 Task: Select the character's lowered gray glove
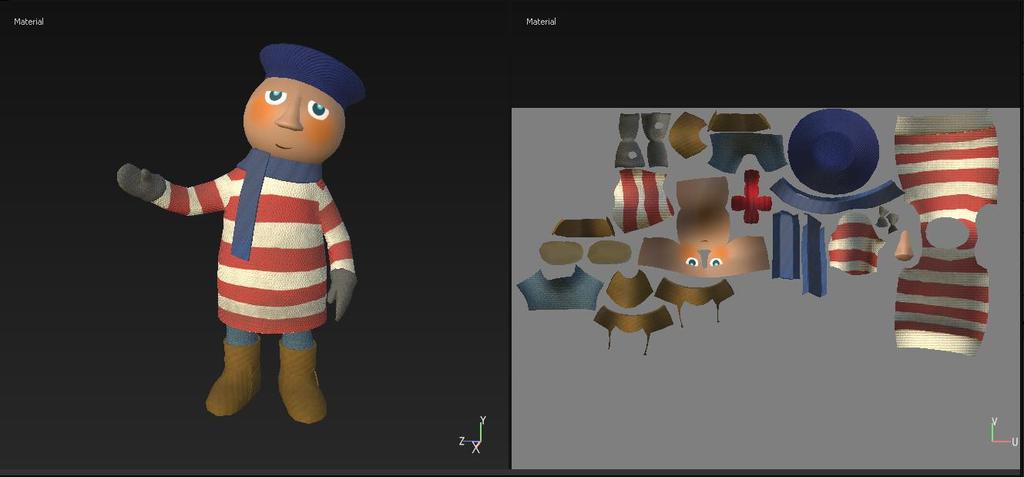pyautogui.click(x=342, y=293)
